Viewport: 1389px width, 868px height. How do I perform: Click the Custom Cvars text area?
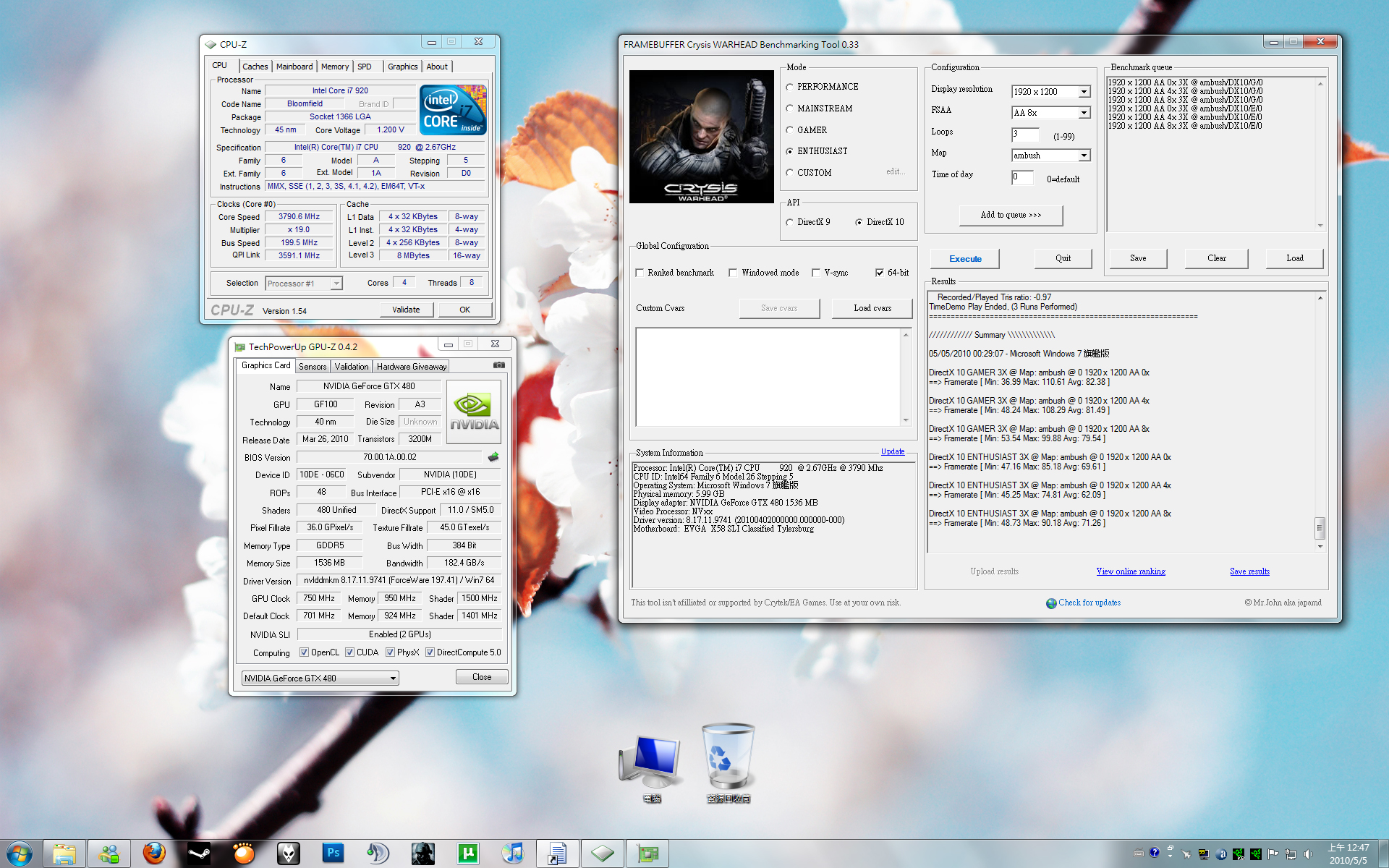coord(768,377)
